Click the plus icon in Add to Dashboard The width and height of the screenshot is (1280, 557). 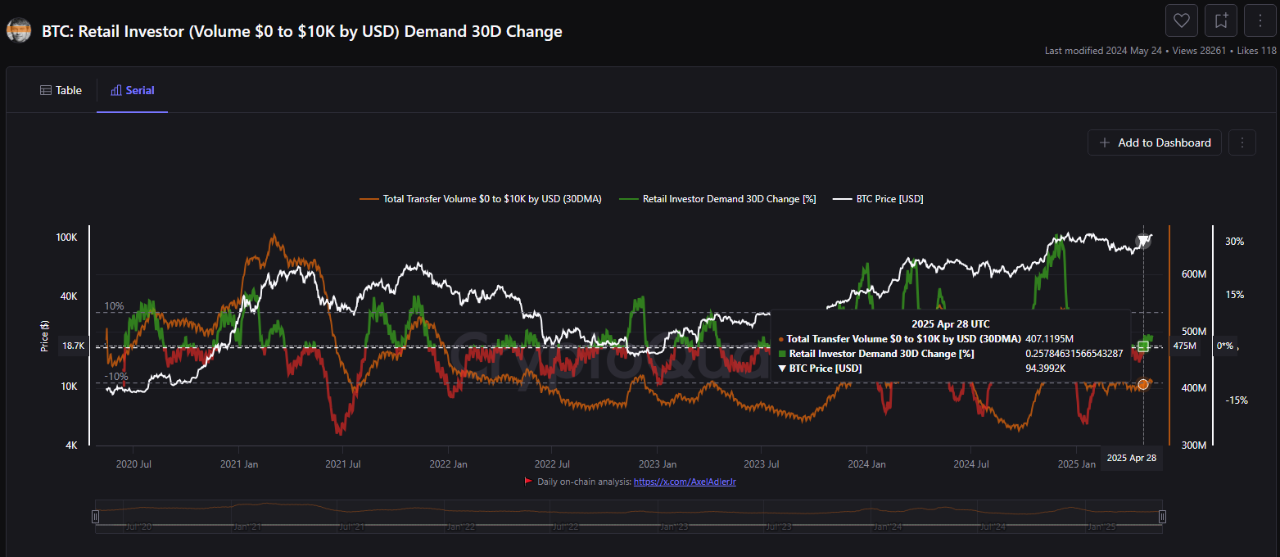1104,143
